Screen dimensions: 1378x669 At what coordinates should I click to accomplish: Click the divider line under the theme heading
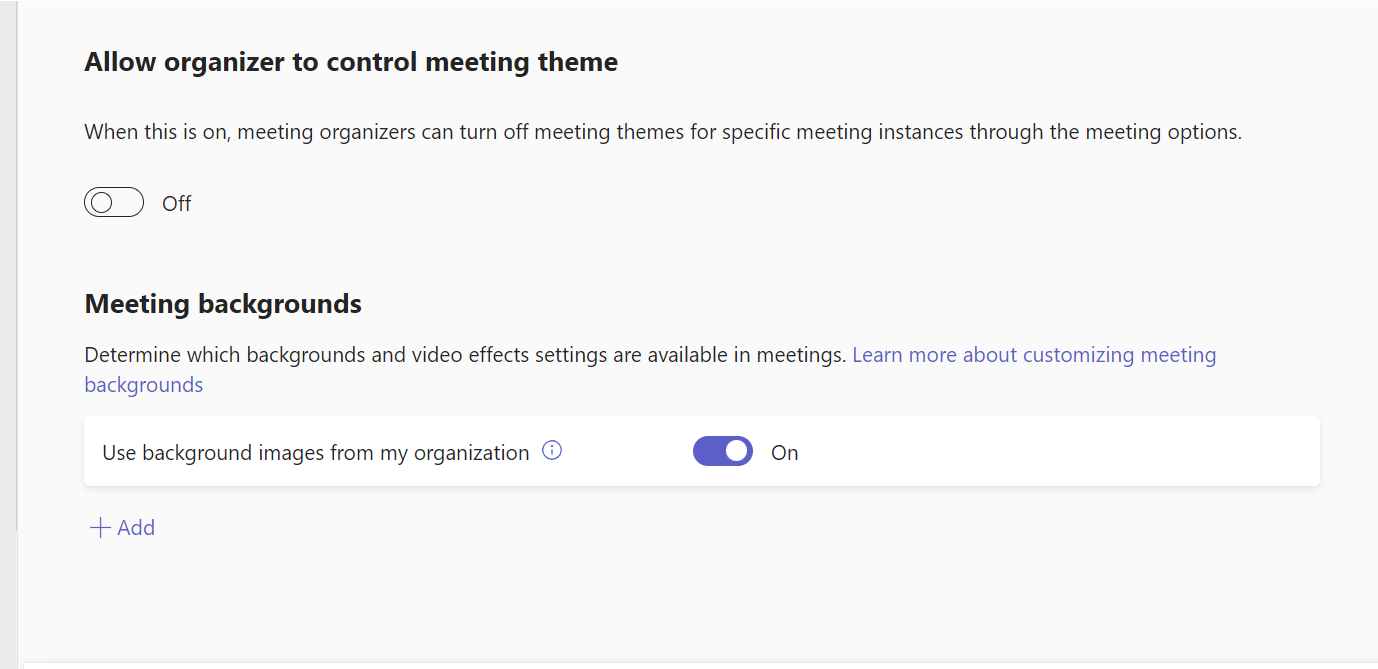(x=700, y=97)
